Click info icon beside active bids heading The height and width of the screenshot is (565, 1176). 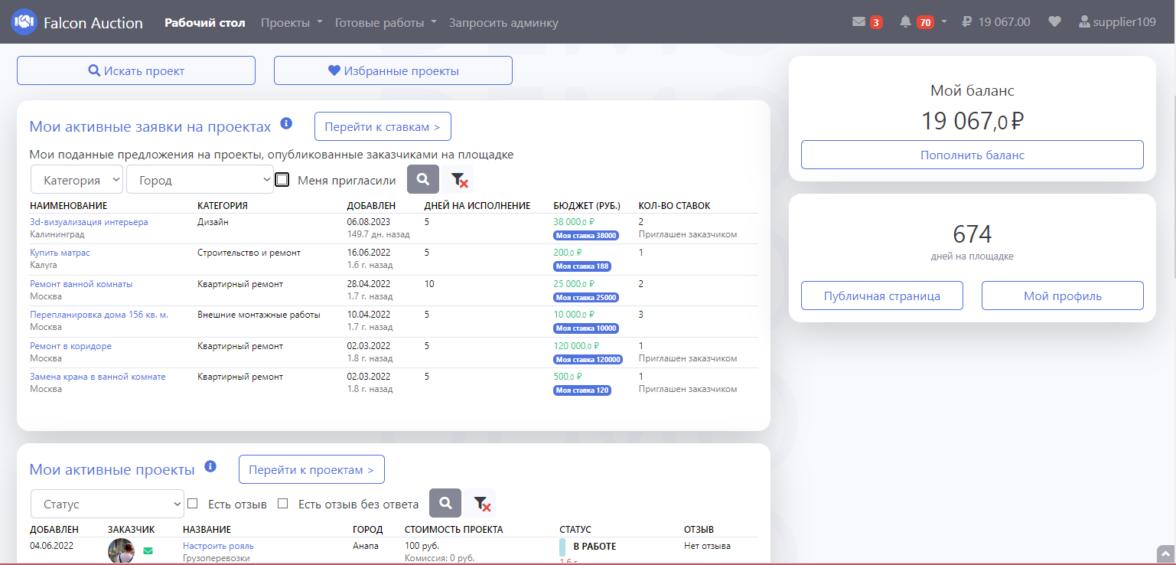(x=286, y=124)
